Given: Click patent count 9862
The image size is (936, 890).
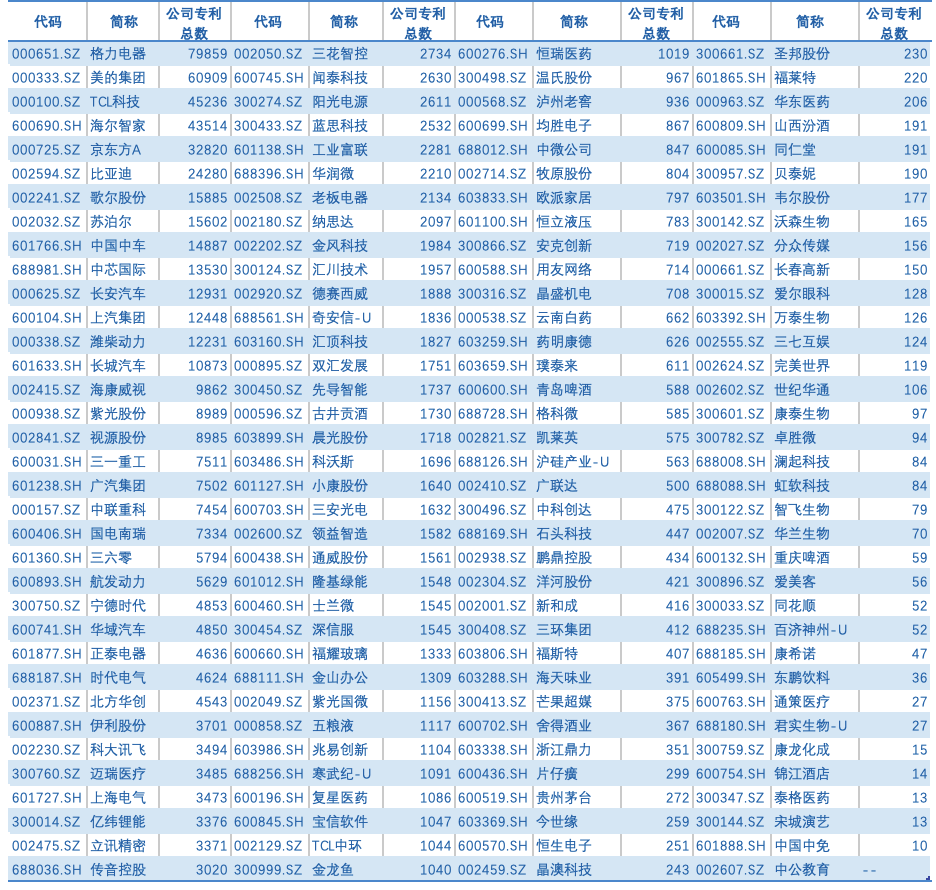Looking at the screenshot, I should click(211, 390).
